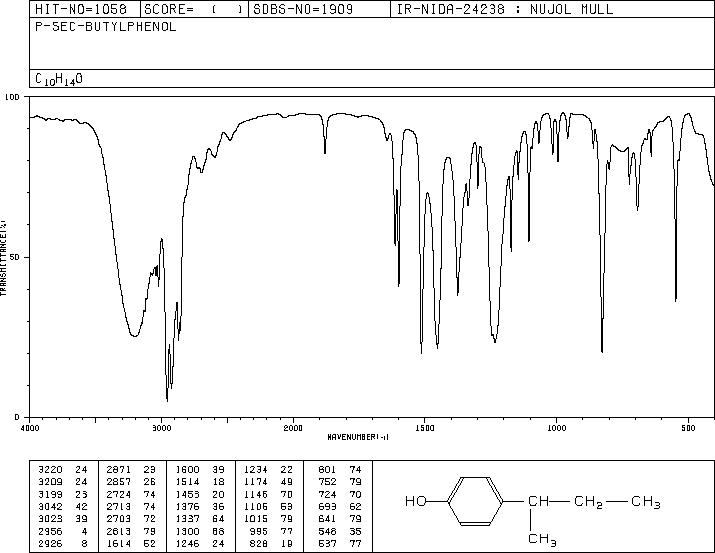Select the WAVENUMBER axis title
The height and width of the screenshot is (553, 715).
click(358, 437)
